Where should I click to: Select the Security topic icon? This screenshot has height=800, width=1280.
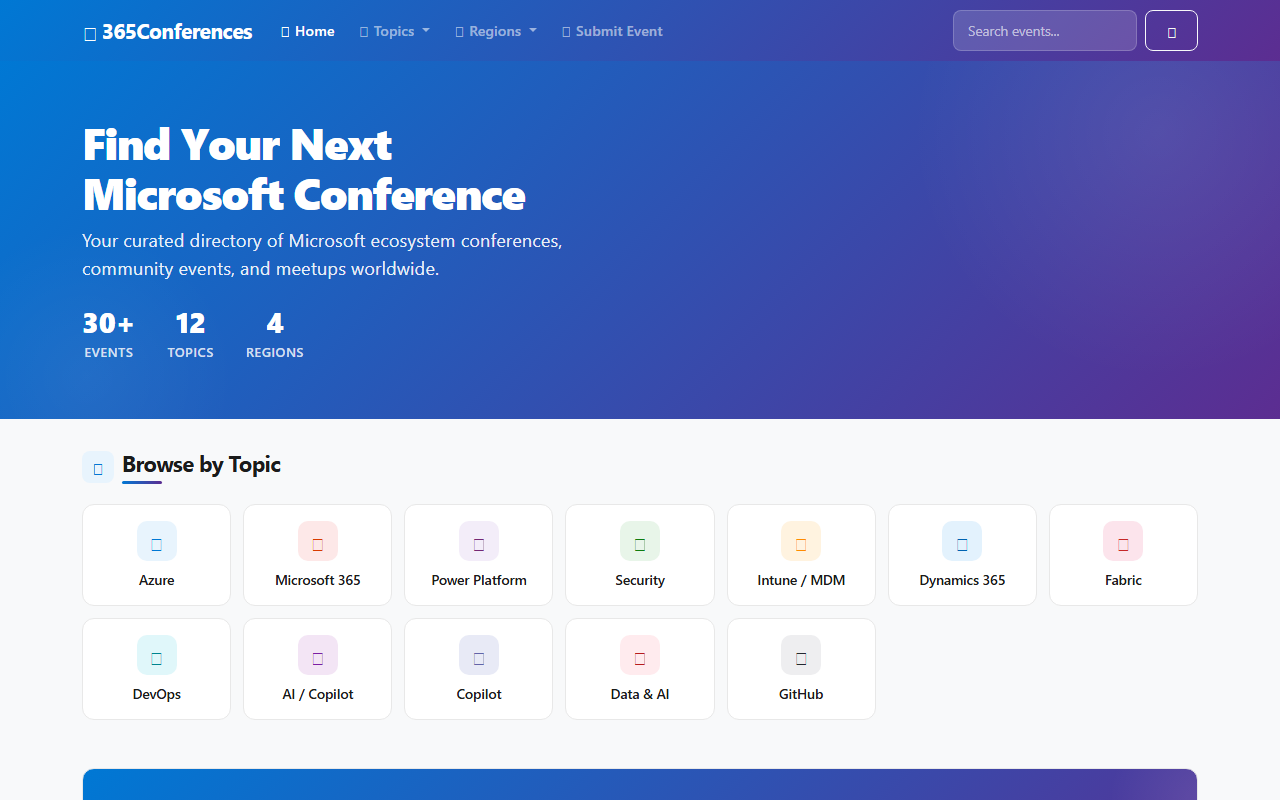click(640, 541)
